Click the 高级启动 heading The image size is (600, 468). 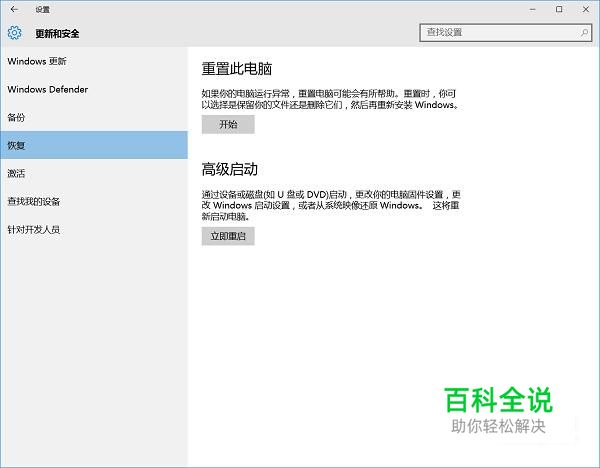pos(230,169)
